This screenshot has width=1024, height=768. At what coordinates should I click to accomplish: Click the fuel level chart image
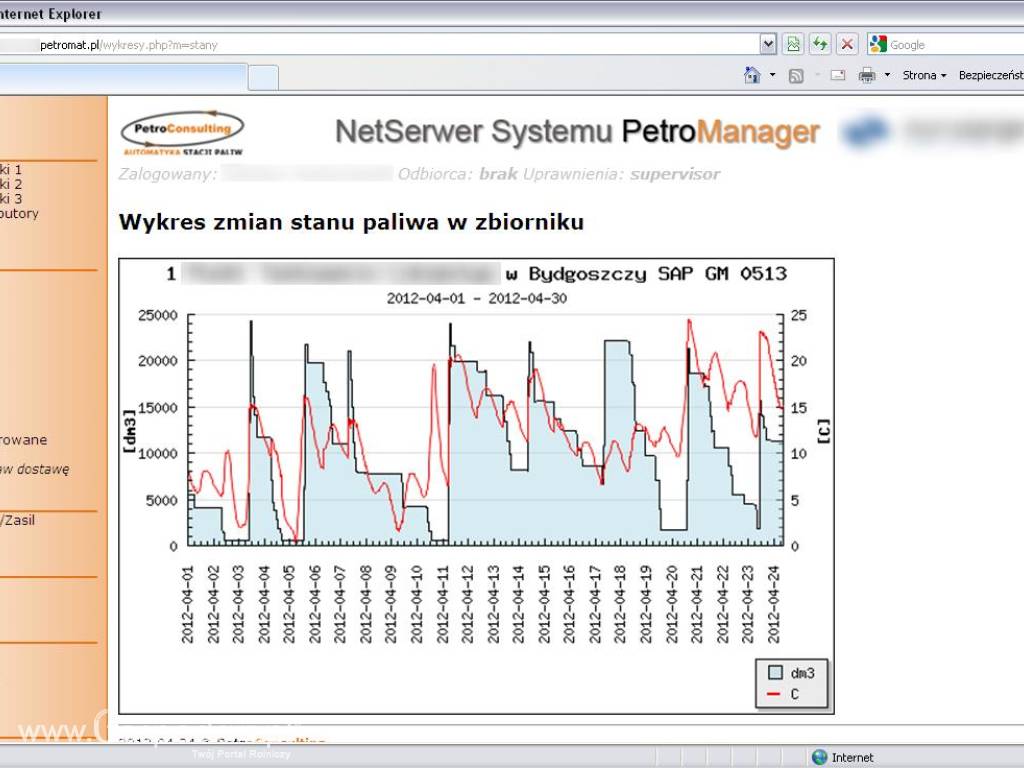(x=476, y=486)
